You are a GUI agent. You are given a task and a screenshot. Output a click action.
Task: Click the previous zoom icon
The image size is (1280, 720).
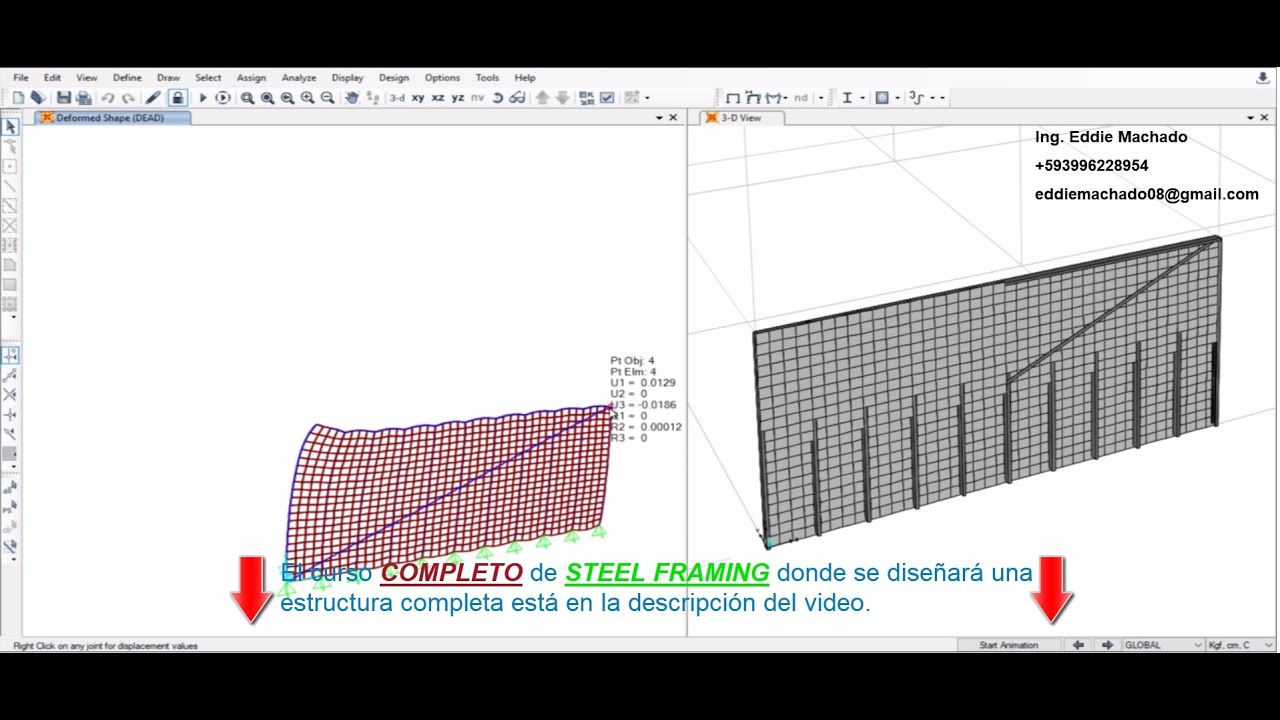pos(287,98)
